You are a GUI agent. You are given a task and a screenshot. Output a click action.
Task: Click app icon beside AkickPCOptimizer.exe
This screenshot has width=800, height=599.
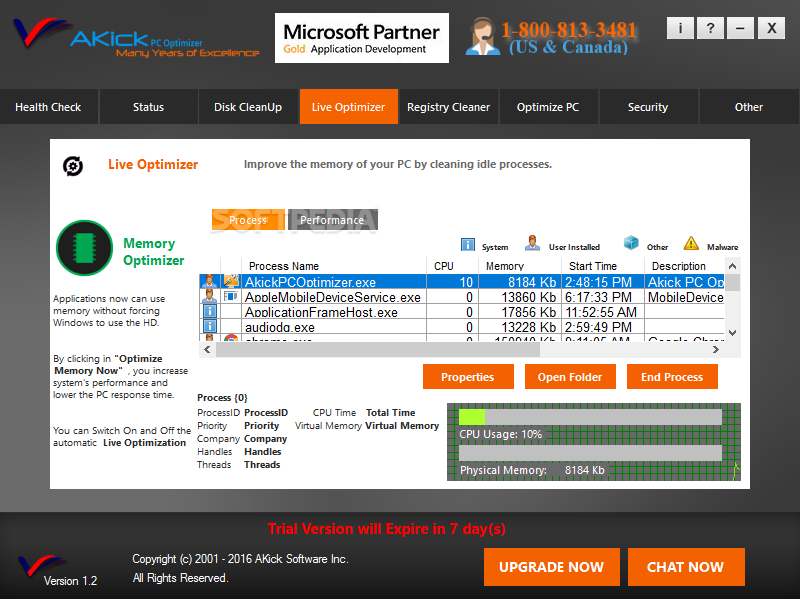tap(231, 281)
